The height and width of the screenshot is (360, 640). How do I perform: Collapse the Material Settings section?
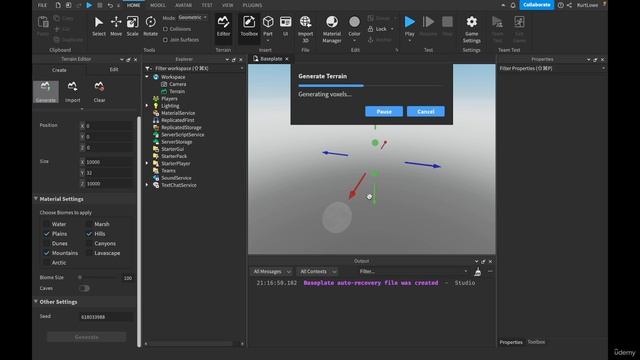click(x=36, y=199)
